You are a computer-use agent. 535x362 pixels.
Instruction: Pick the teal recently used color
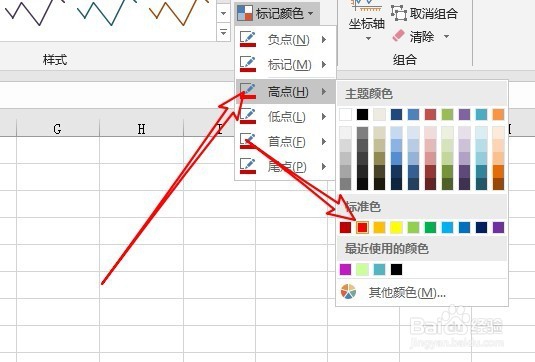tap(379, 269)
